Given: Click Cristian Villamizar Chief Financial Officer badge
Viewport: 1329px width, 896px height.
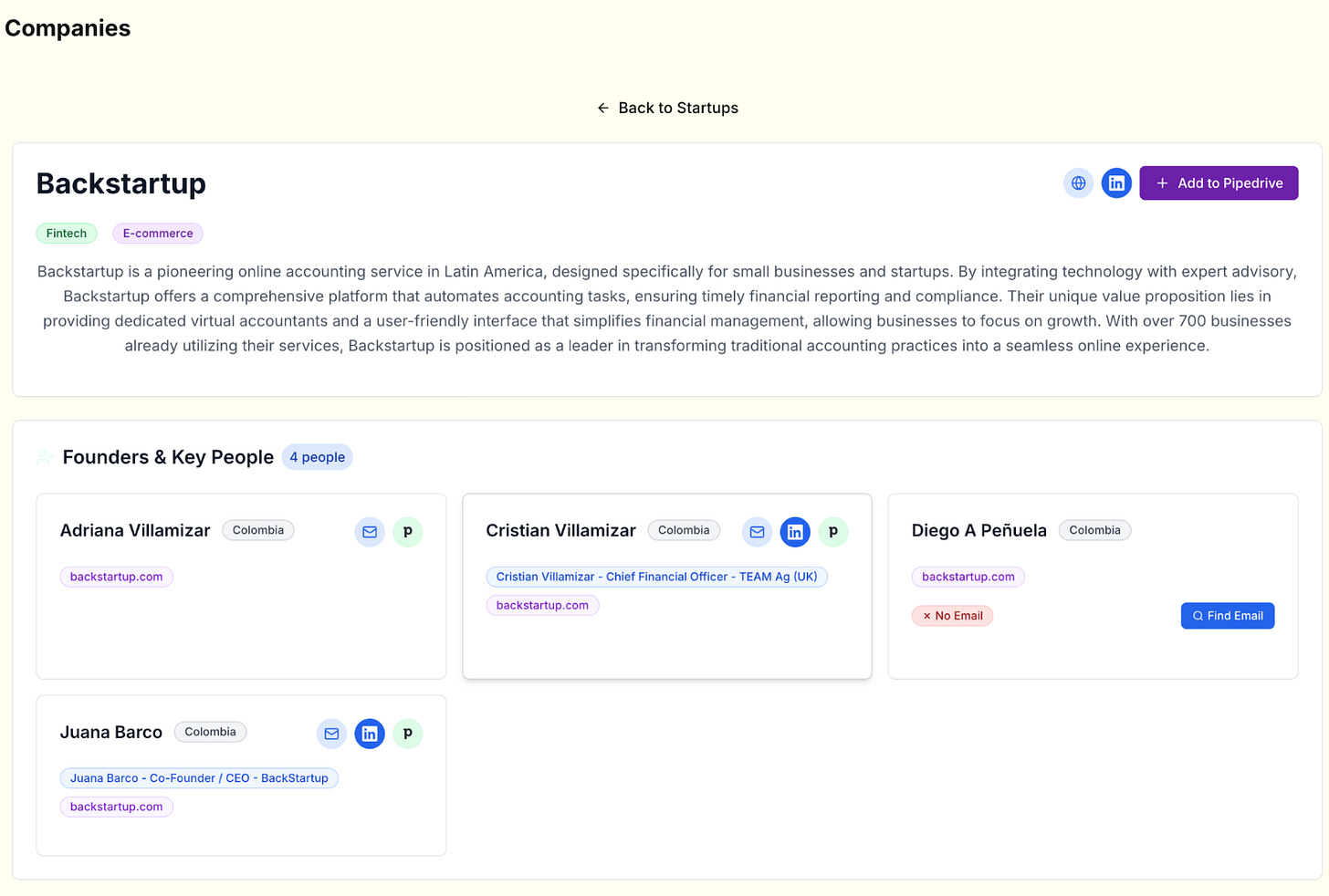Looking at the screenshot, I should (x=657, y=577).
